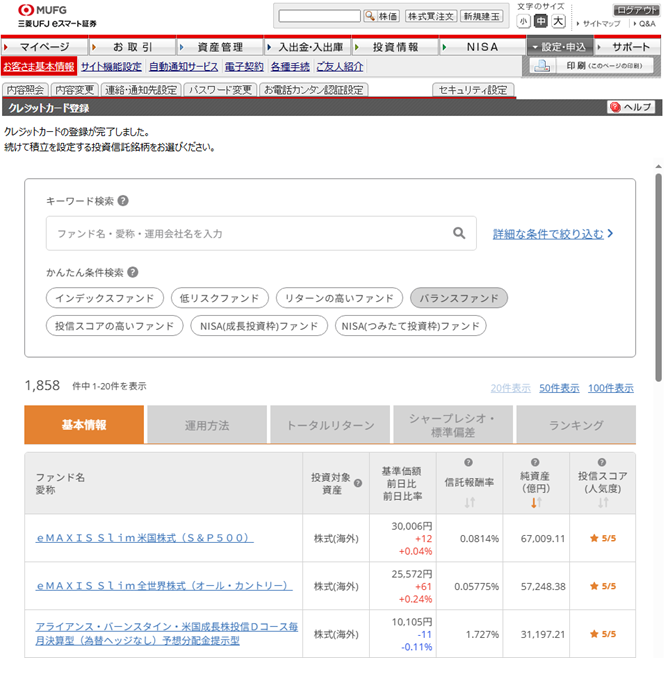Open マイページ menu

pos(45,47)
